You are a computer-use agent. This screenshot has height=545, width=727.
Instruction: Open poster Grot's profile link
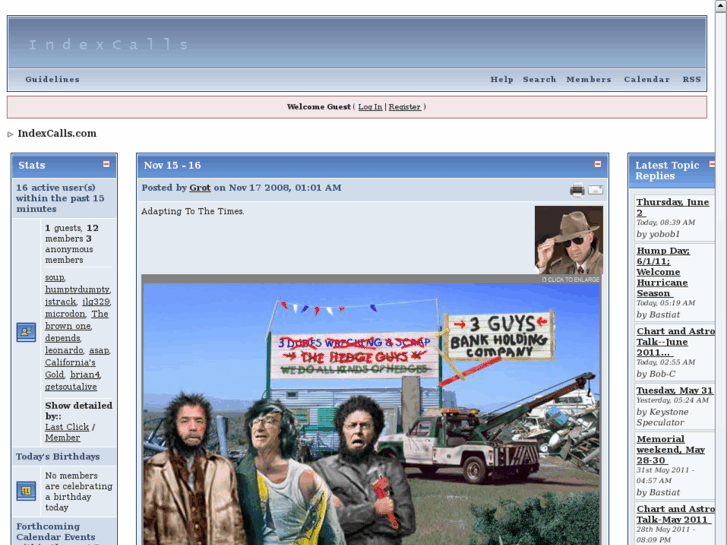200,188
